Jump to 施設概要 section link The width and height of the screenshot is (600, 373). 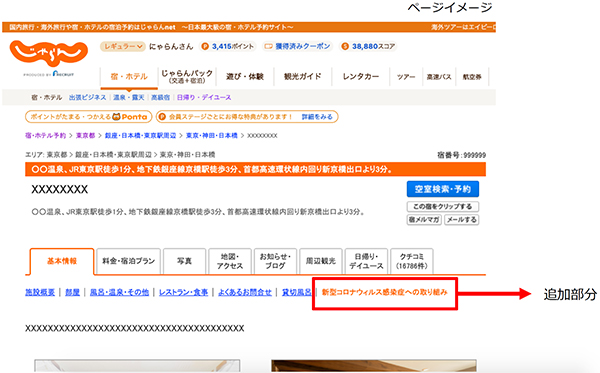click(x=40, y=293)
